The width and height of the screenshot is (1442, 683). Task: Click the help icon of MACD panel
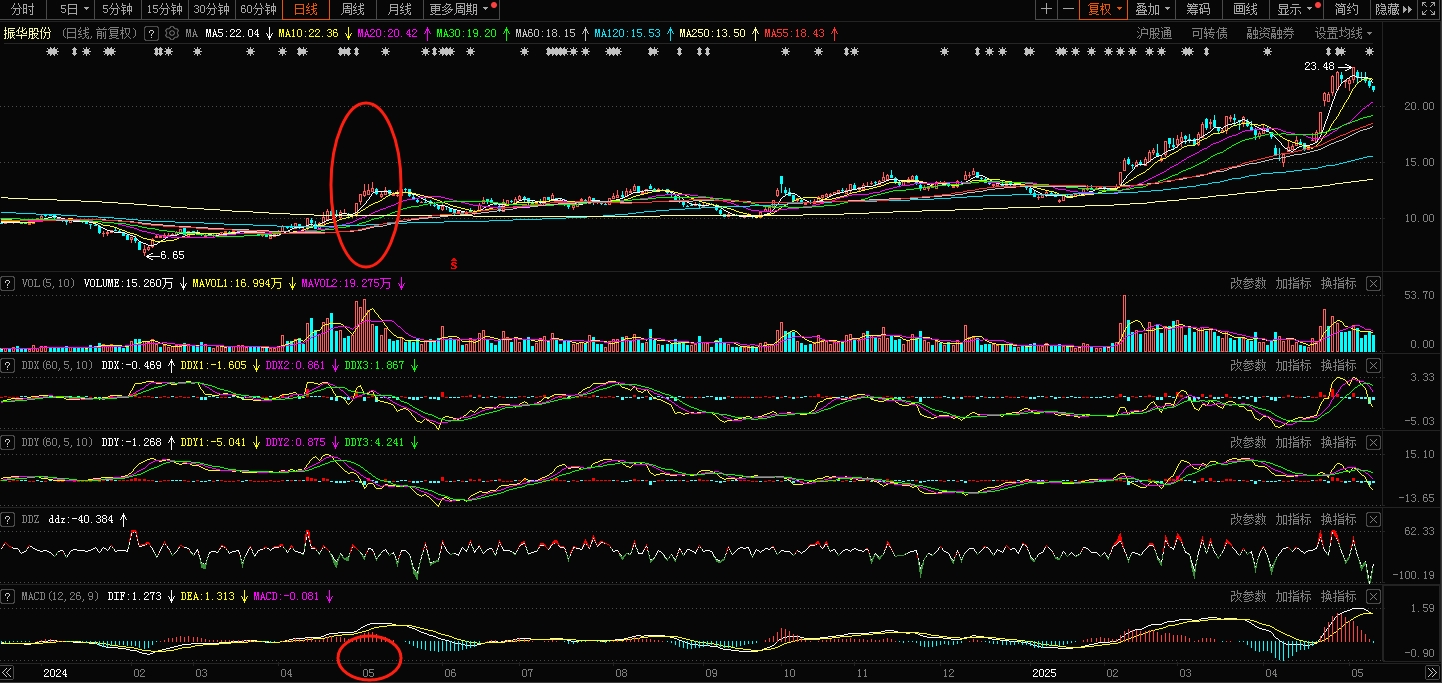coord(9,597)
